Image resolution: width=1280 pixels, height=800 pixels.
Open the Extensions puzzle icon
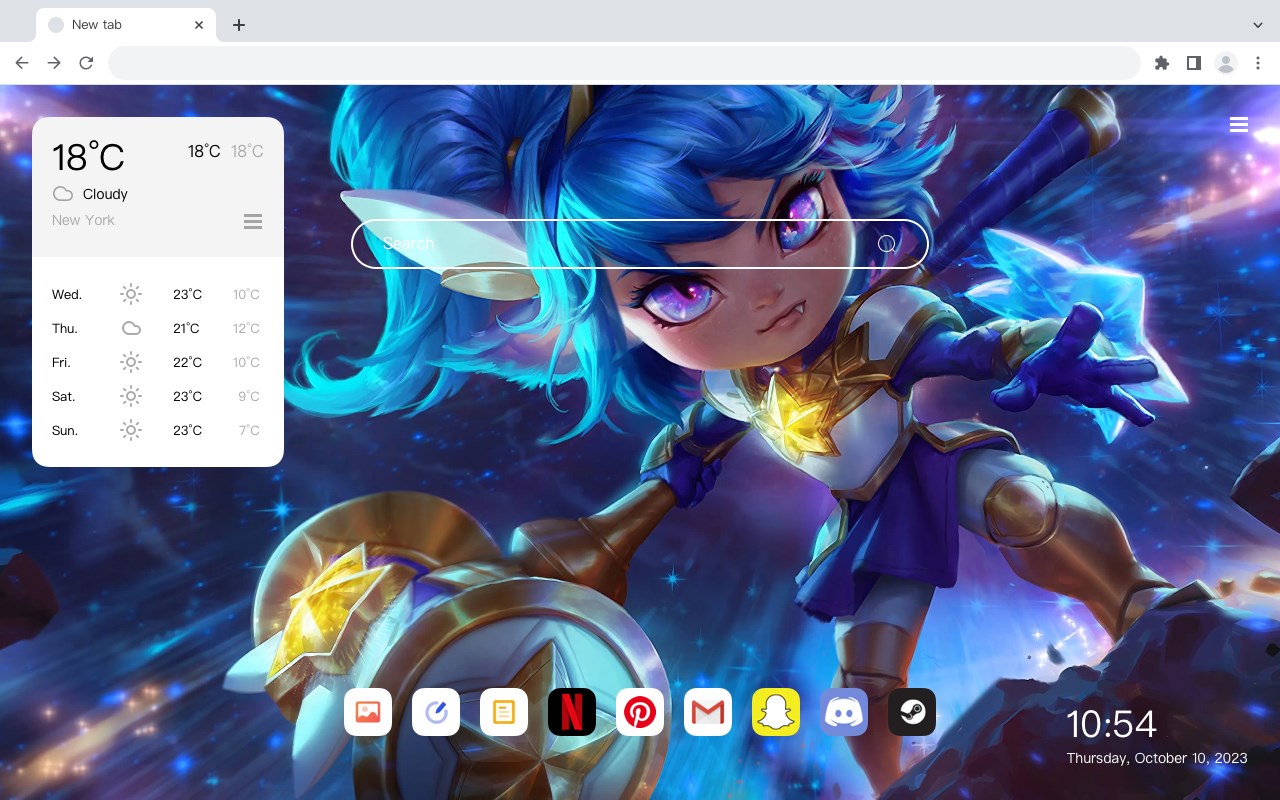coord(1161,63)
